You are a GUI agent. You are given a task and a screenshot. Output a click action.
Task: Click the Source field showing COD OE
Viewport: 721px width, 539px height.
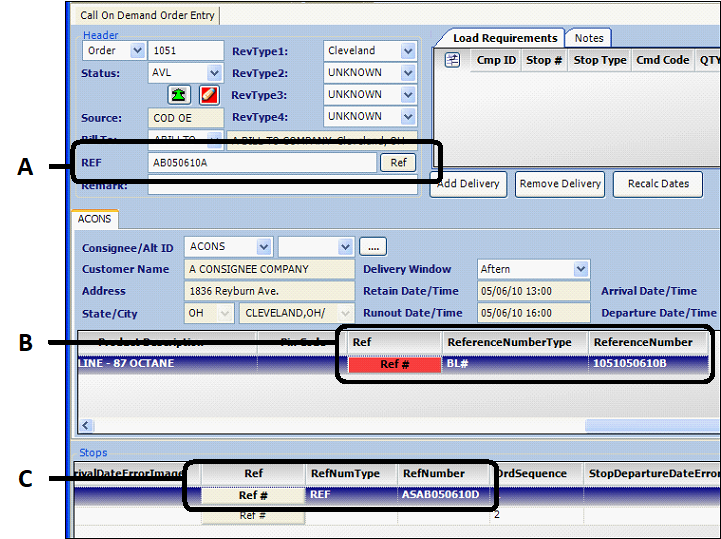tap(186, 118)
